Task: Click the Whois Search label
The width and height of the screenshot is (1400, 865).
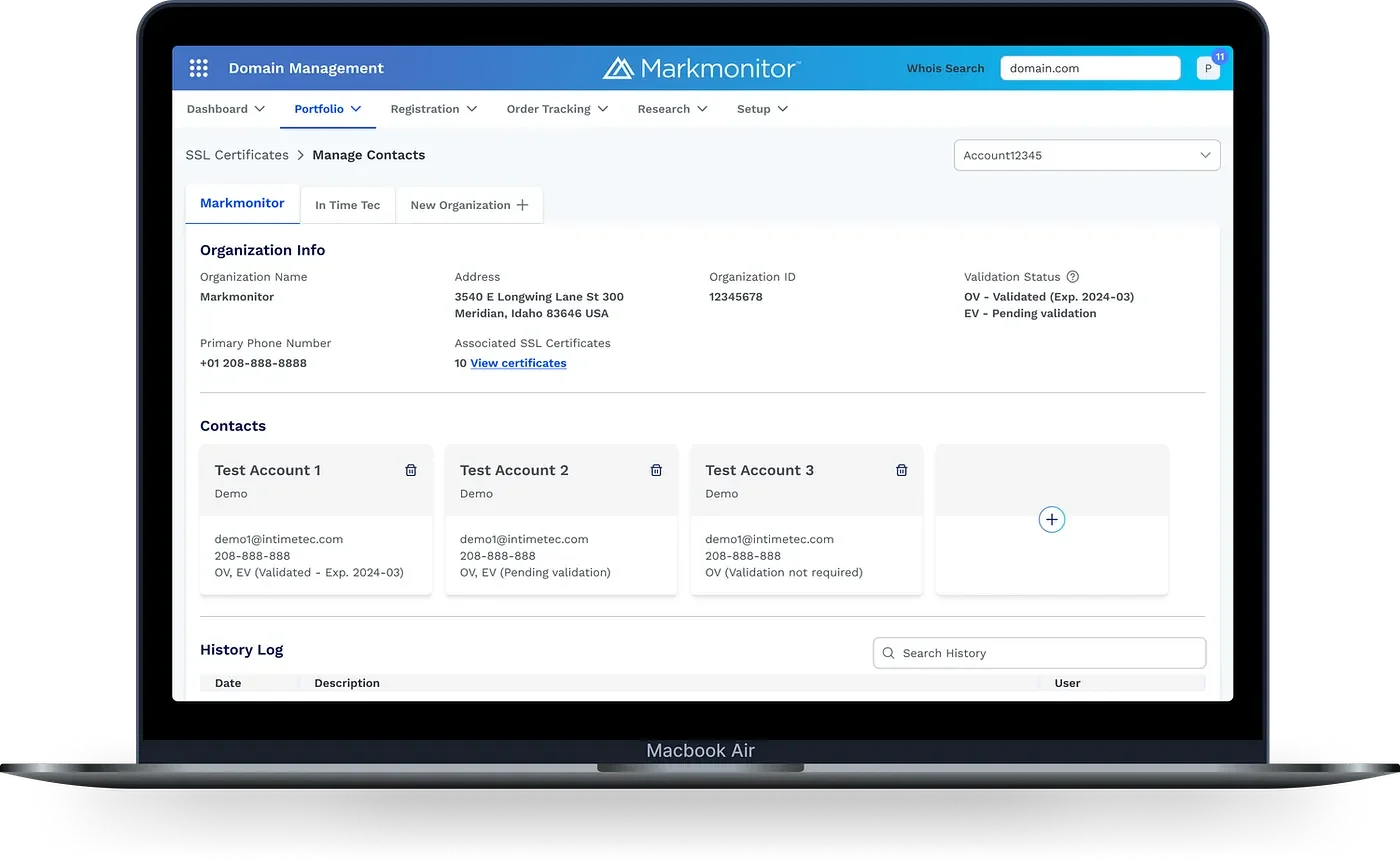Action: click(945, 68)
